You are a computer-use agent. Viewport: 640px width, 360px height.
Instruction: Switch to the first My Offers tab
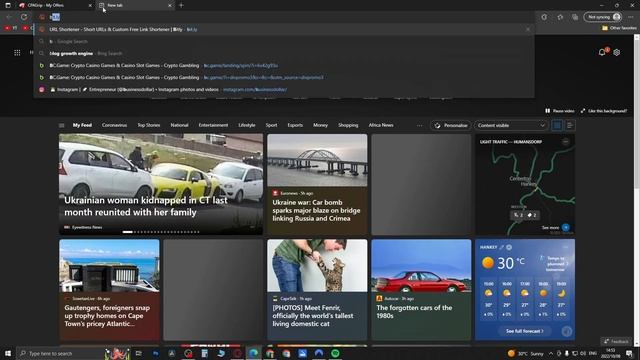point(55,5)
